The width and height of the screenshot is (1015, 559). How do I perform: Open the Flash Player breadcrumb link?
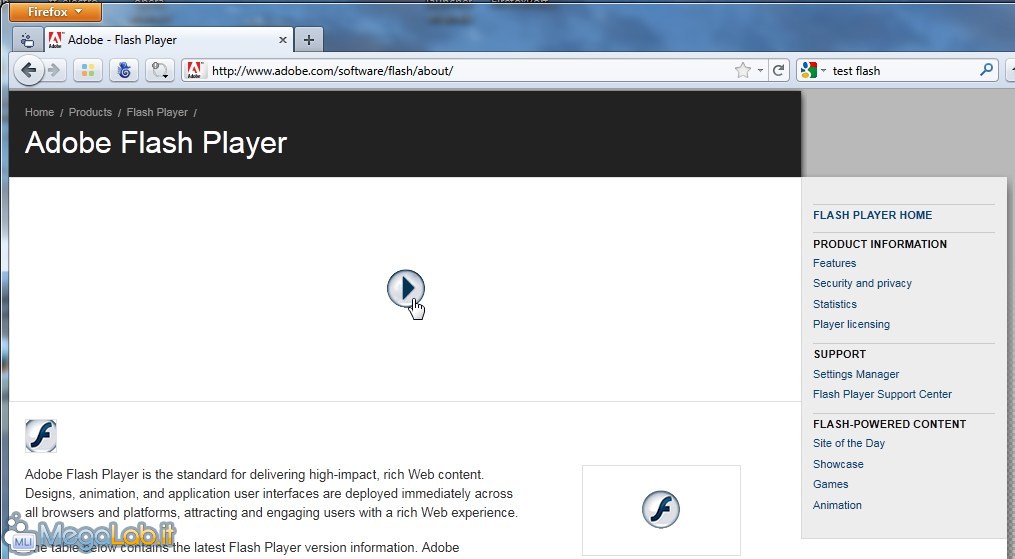pyautogui.click(x=157, y=112)
